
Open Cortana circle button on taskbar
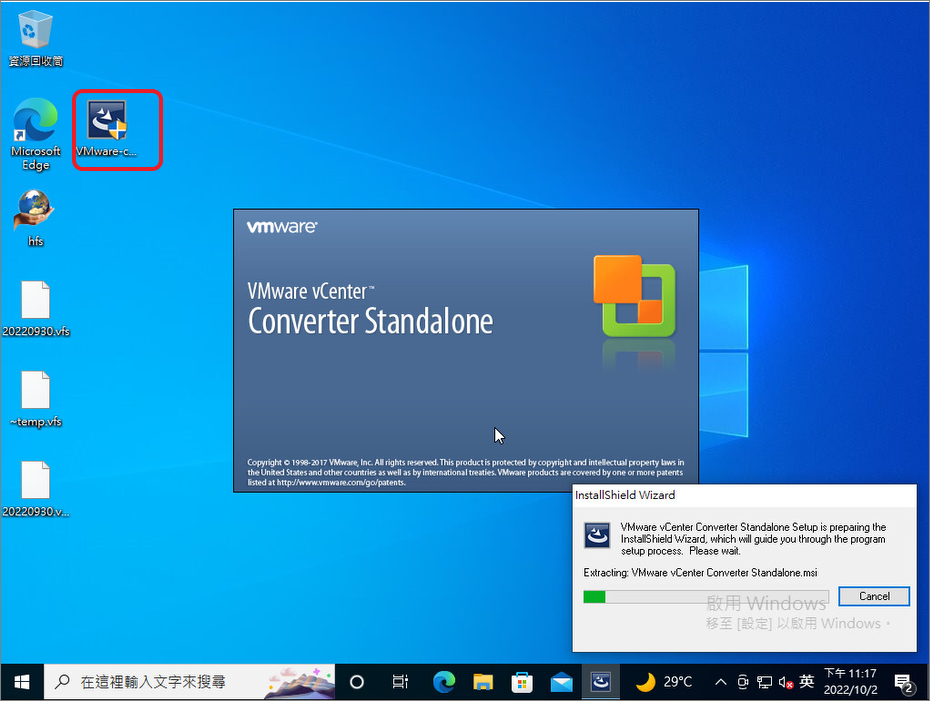pos(356,682)
